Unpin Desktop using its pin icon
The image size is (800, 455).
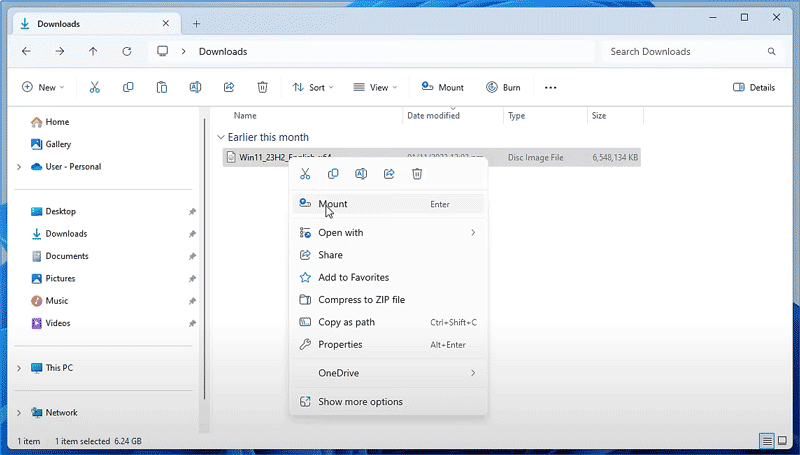tap(192, 212)
